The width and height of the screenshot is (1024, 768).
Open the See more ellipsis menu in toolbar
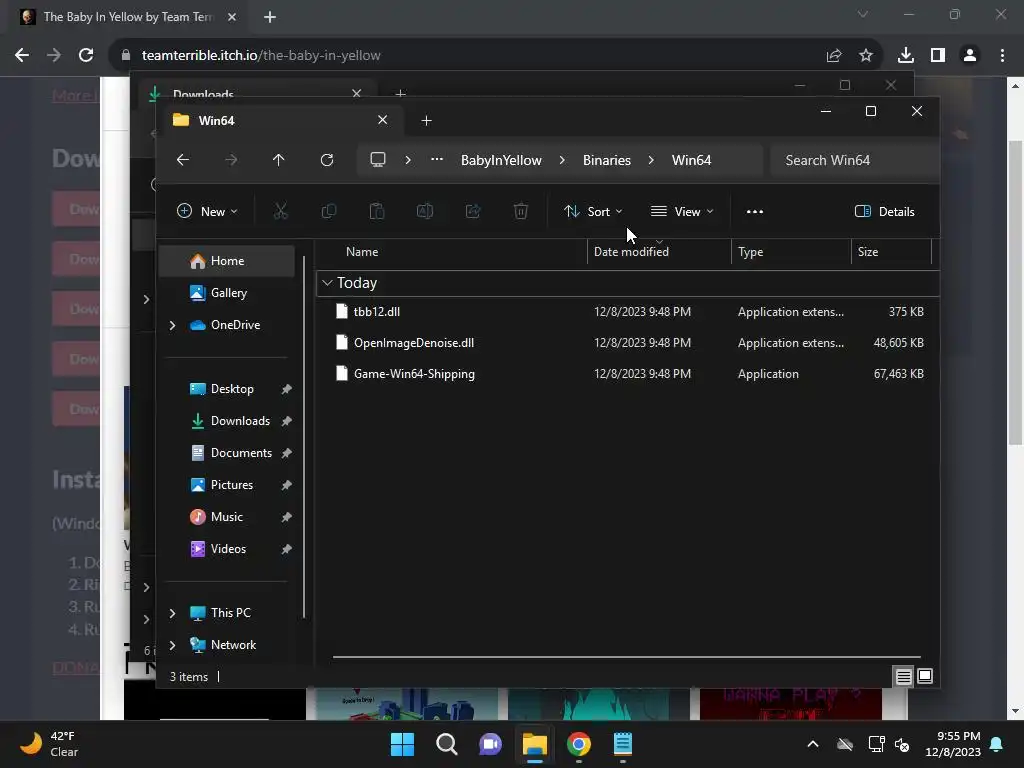(754, 212)
